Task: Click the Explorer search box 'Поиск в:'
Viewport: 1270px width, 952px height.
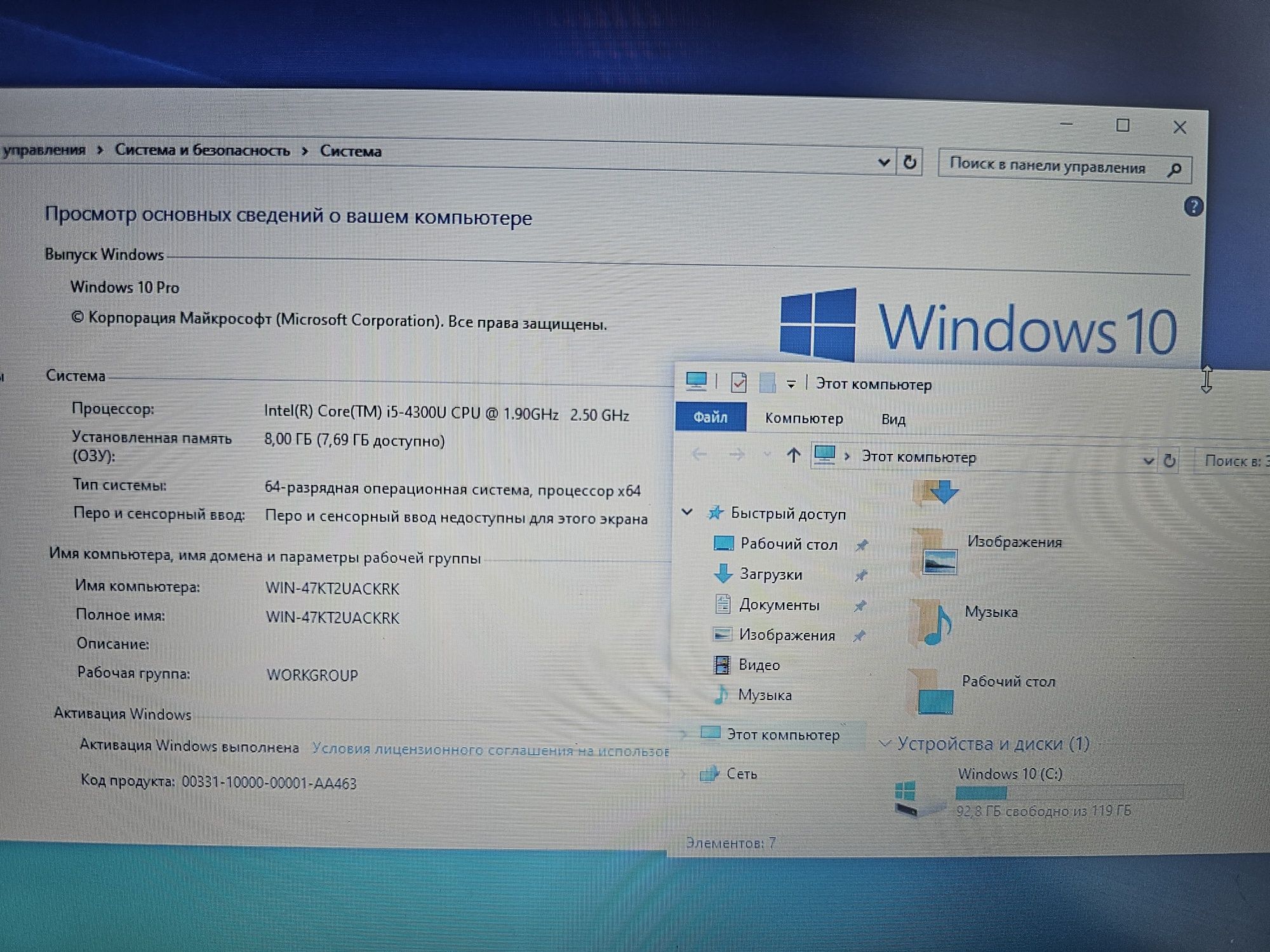Action: pos(1232,461)
